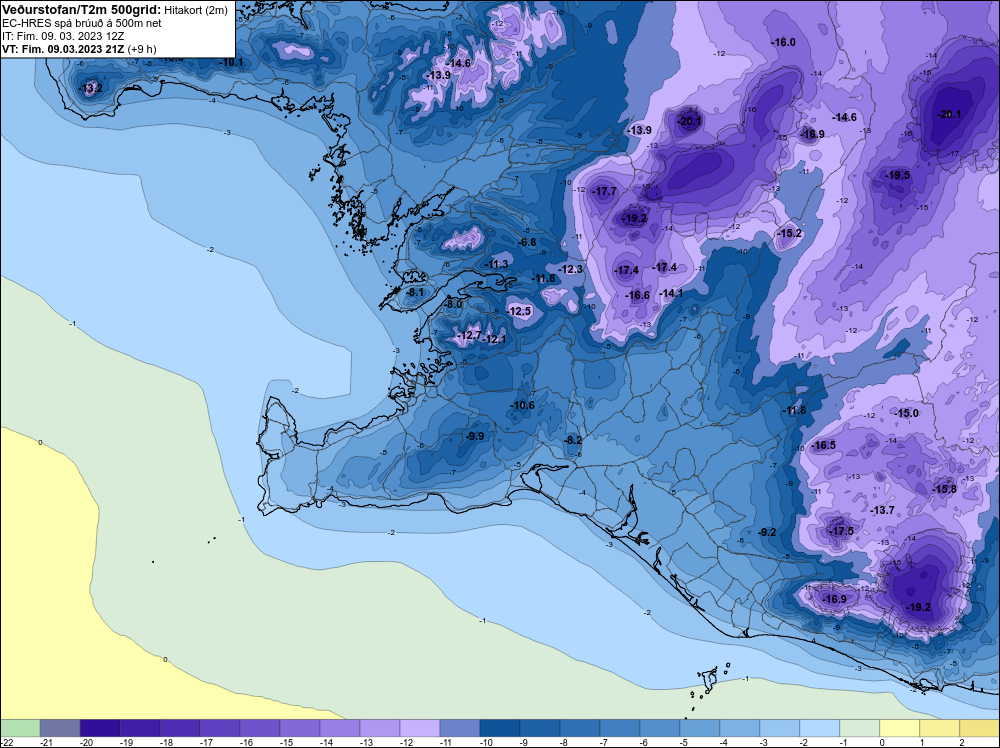Click the -12.1 temperature label
Image resolution: width=1000 pixels, height=748 pixels.
[x=494, y=339]
